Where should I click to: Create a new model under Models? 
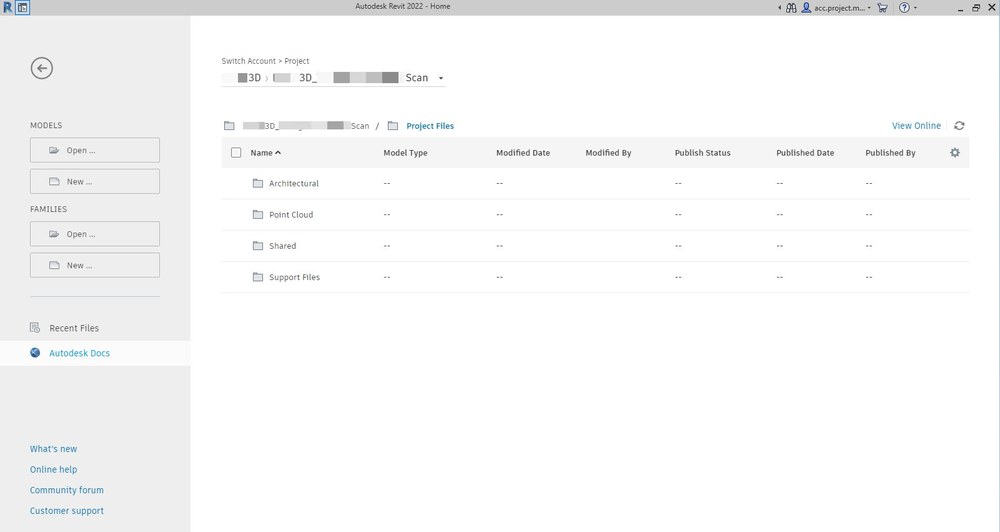95,181
